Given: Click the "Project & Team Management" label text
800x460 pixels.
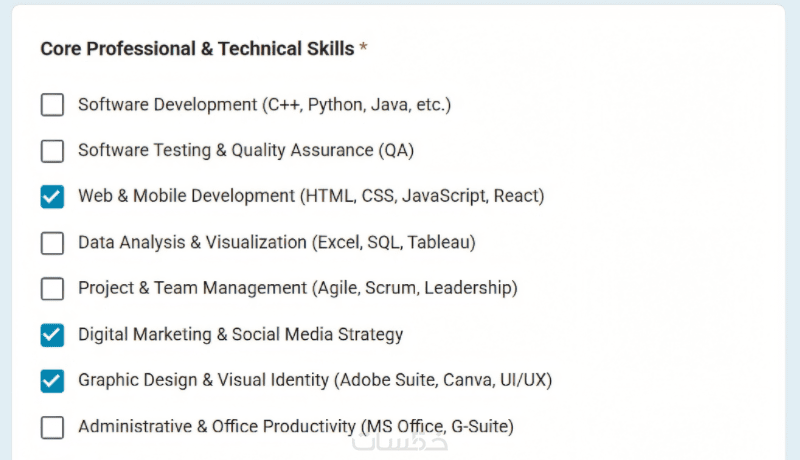Looking at the screenshot, I should 298,289.
